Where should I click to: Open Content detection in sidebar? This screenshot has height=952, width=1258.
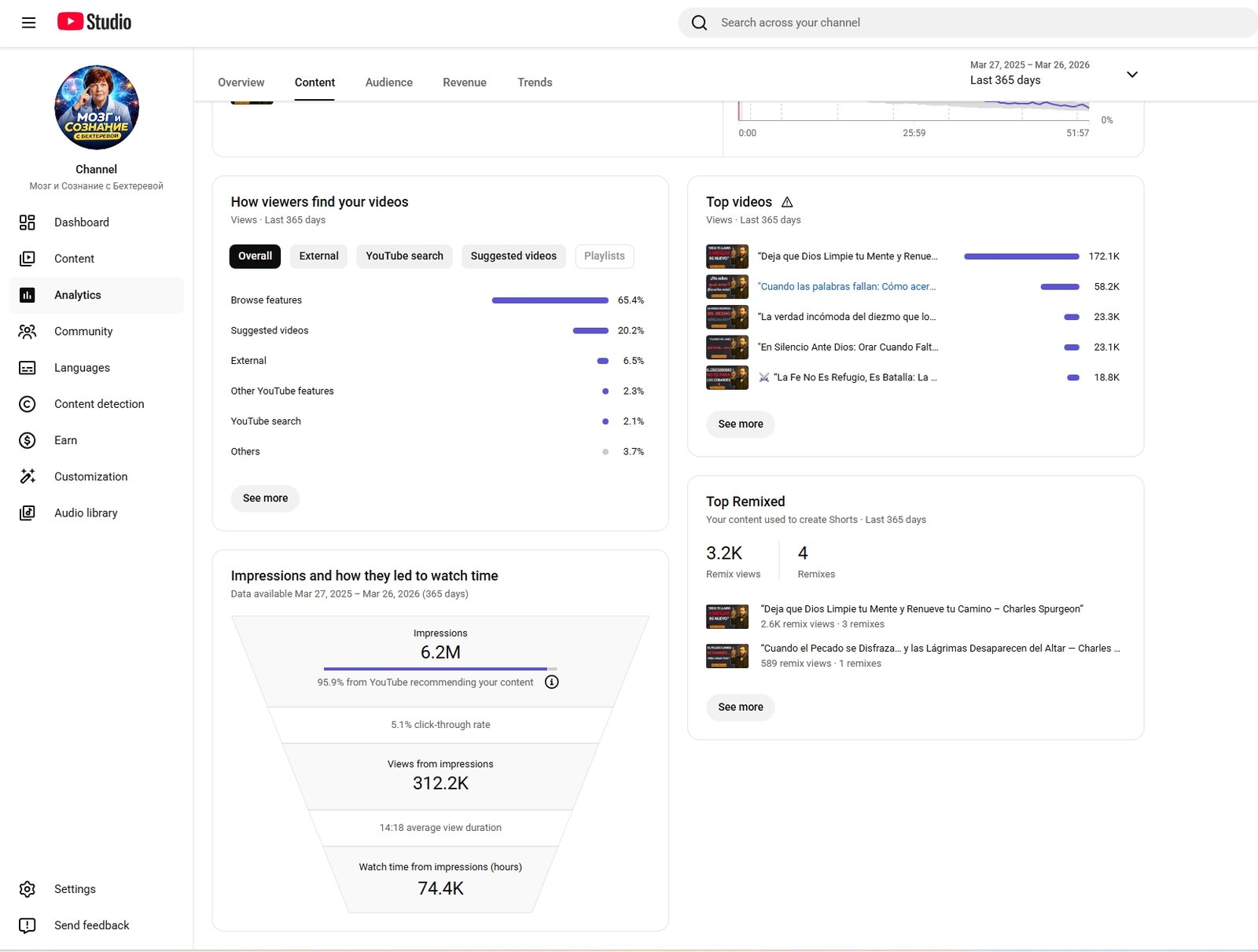pos(99,404)
